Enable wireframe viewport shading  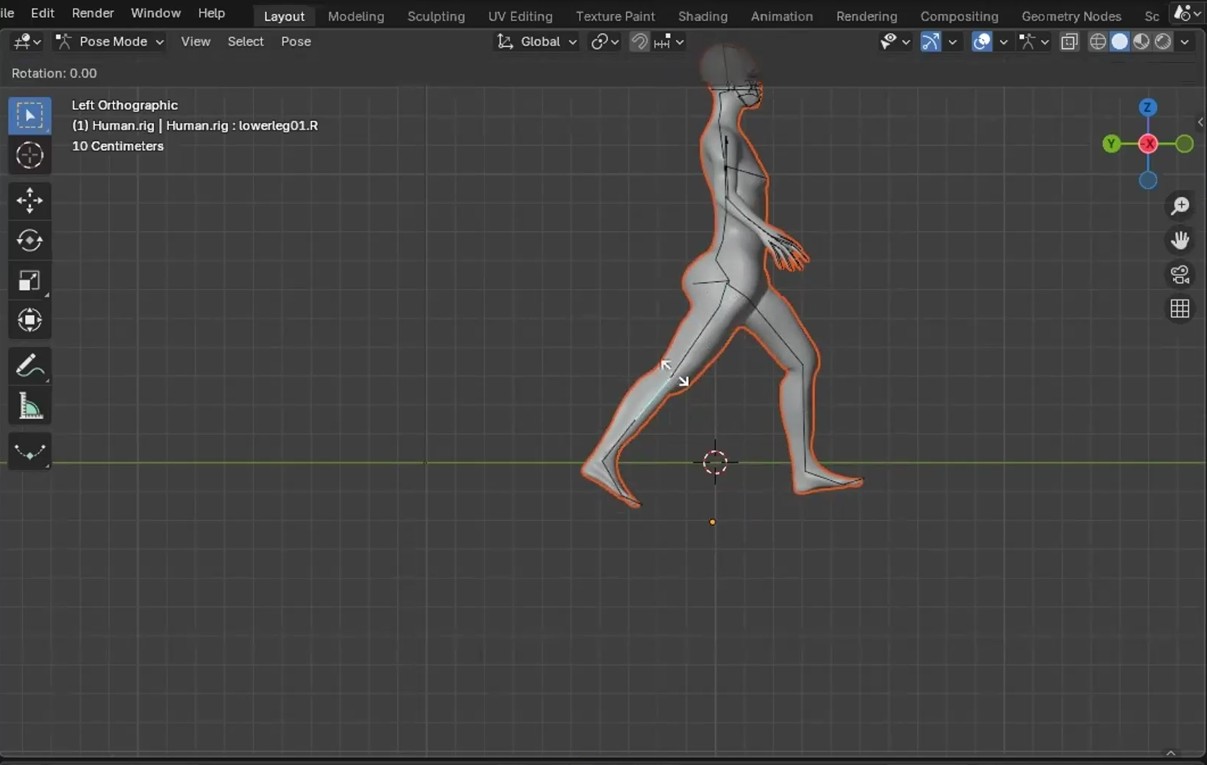1098,42
